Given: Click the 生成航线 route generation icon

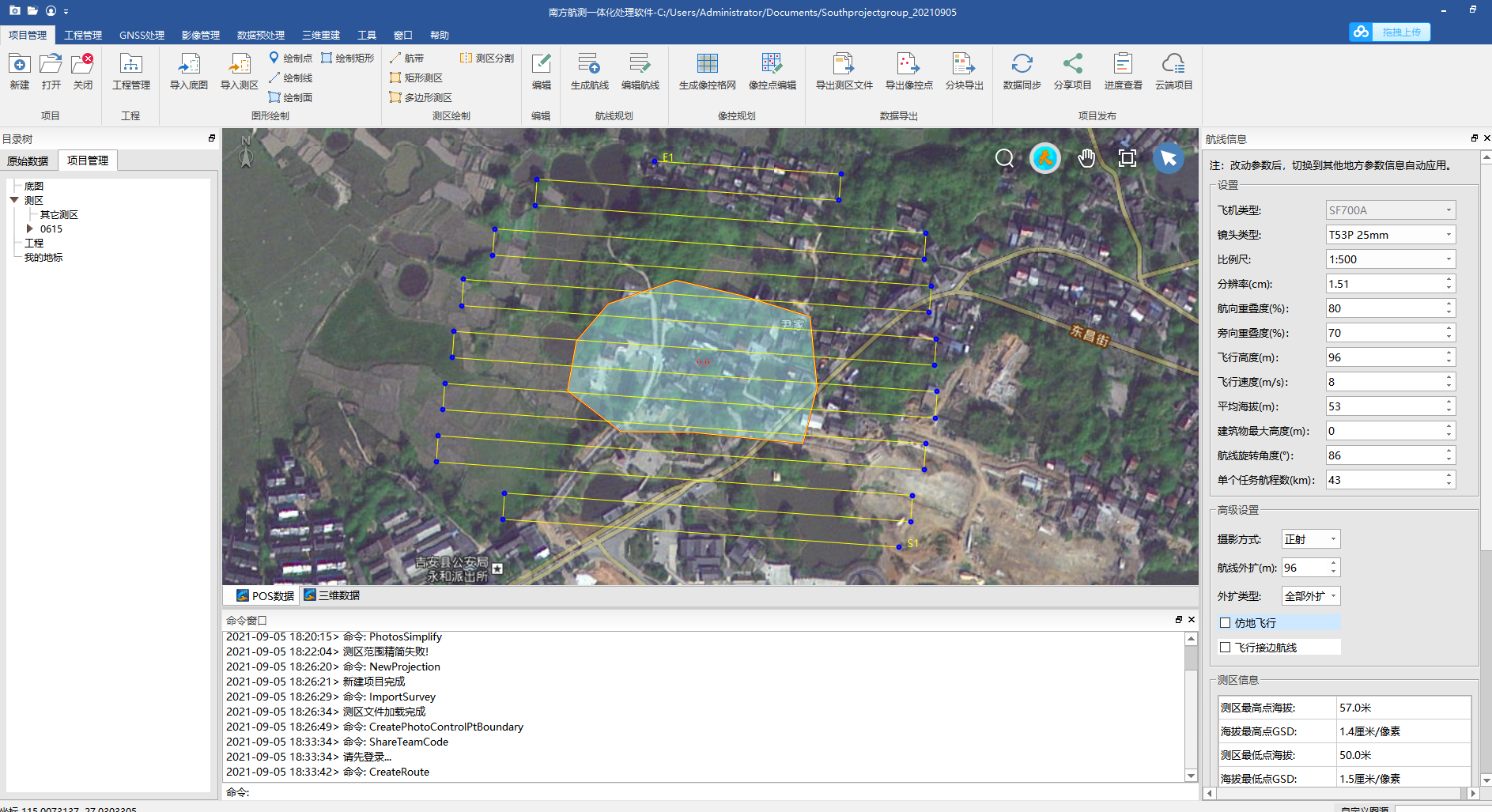Looking at the screenshot, I should [x=589, y=64].
